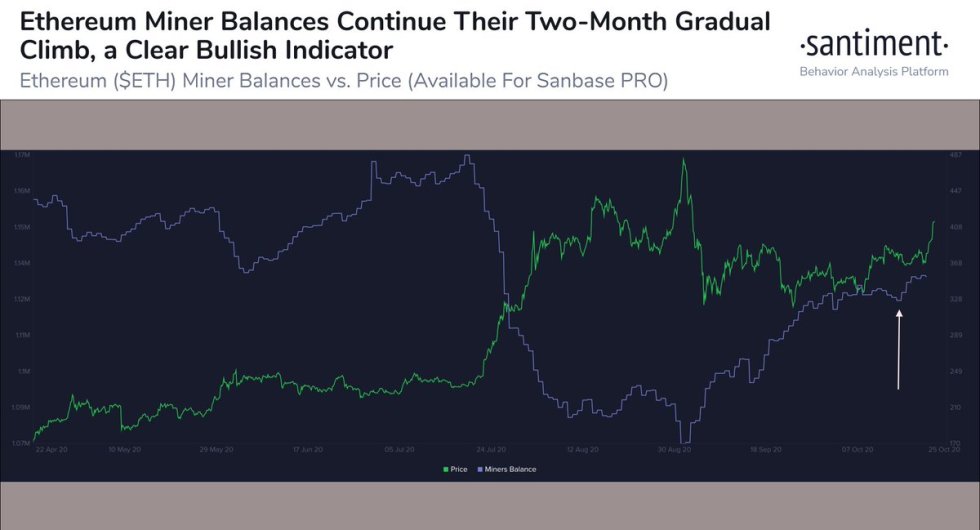Click the green Price legend square
This screenshot has height=530, width=980.
(443, 469)
